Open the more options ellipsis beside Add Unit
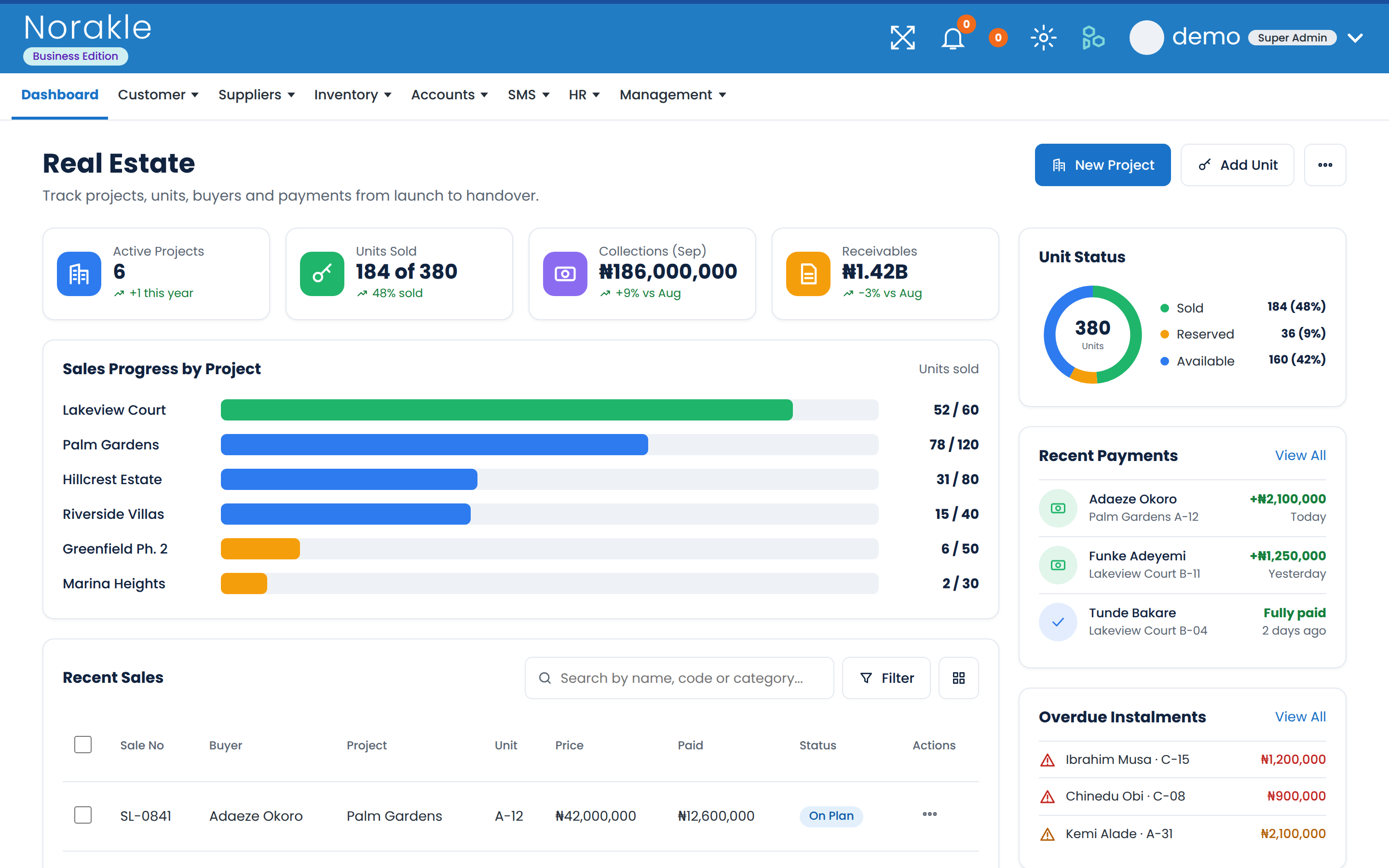Viewport: 1389px width, 868px height. coord(1325,165)
